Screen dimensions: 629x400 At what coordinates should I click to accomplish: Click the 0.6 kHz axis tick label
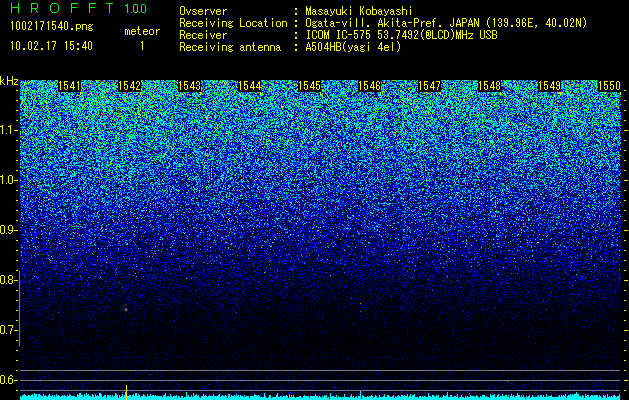coord(9,380)
